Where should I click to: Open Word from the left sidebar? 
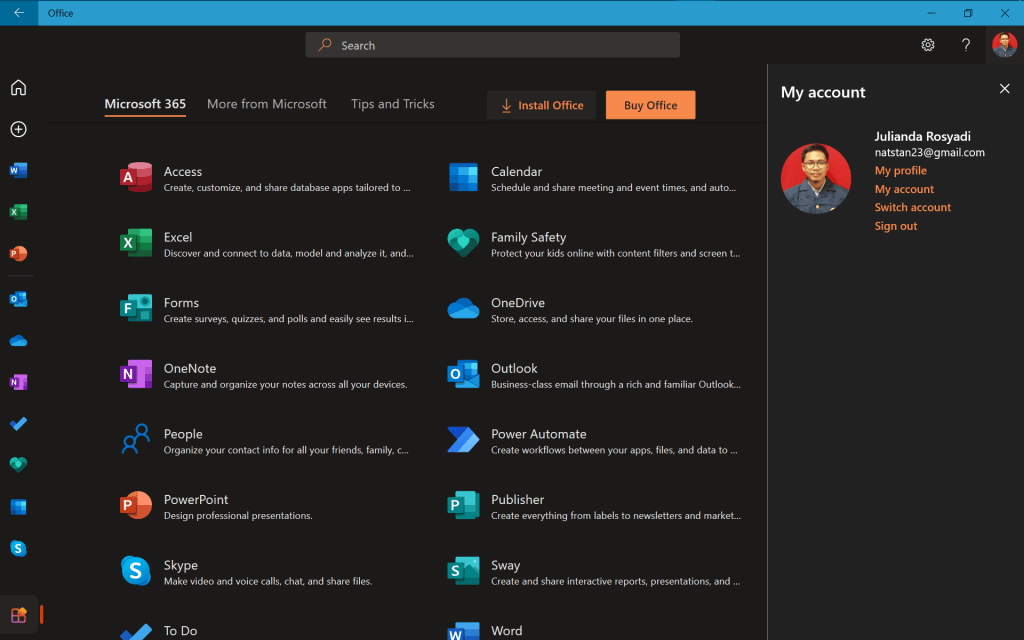tap(18, 170)
